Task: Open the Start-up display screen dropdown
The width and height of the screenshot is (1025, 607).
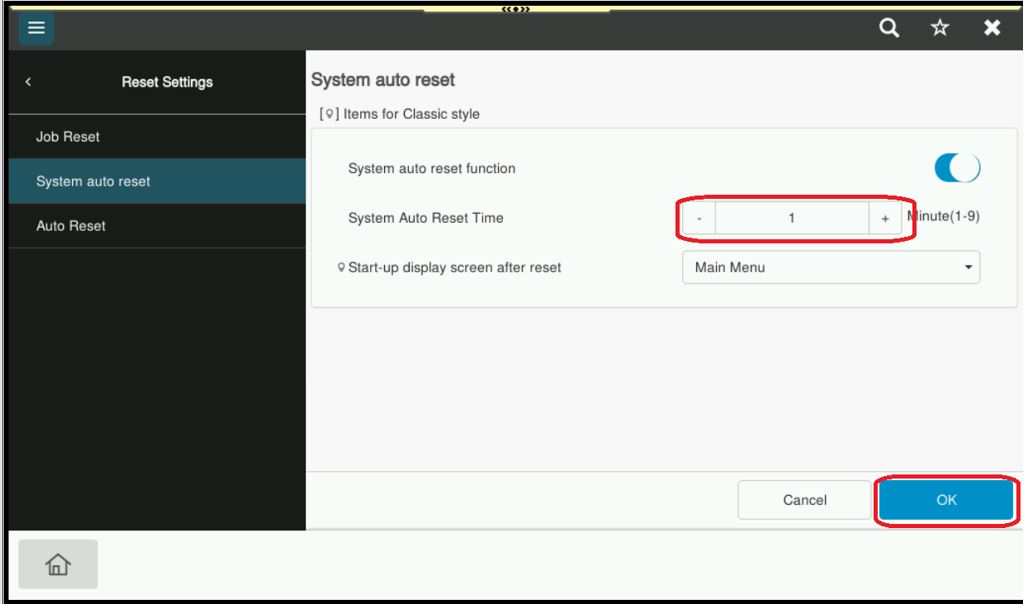Action: 830,267
